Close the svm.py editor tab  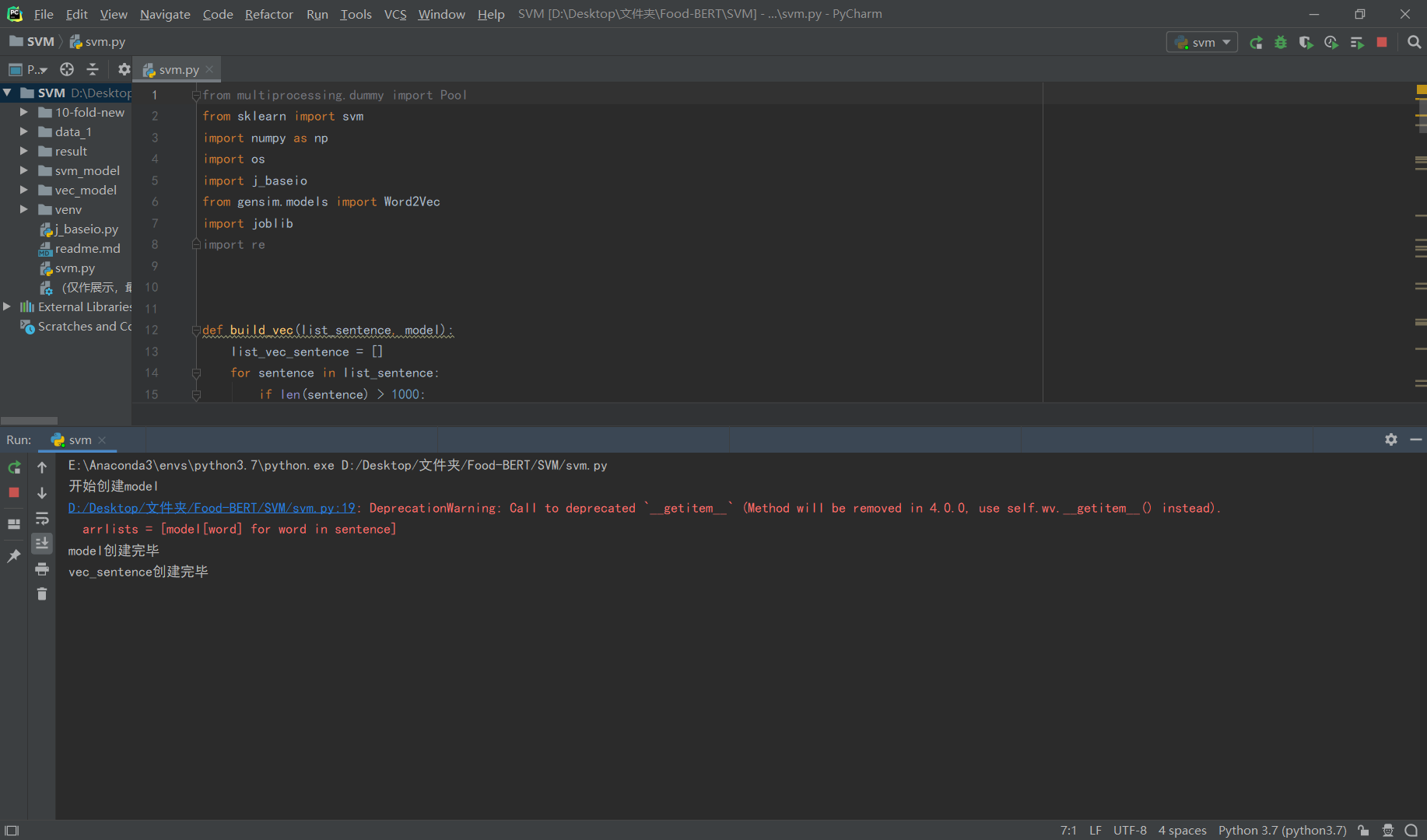[209, 69]
